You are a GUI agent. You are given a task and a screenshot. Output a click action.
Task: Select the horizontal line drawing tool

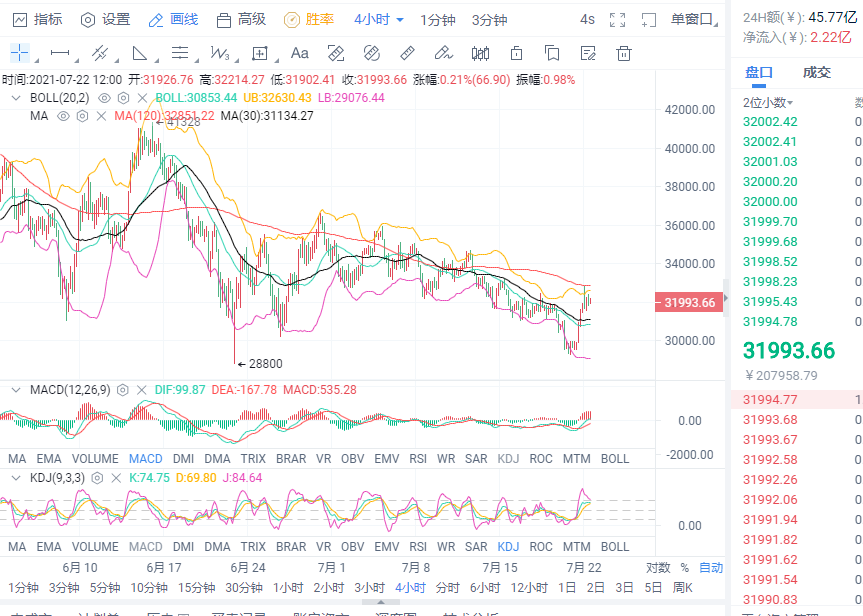[59, 53]
